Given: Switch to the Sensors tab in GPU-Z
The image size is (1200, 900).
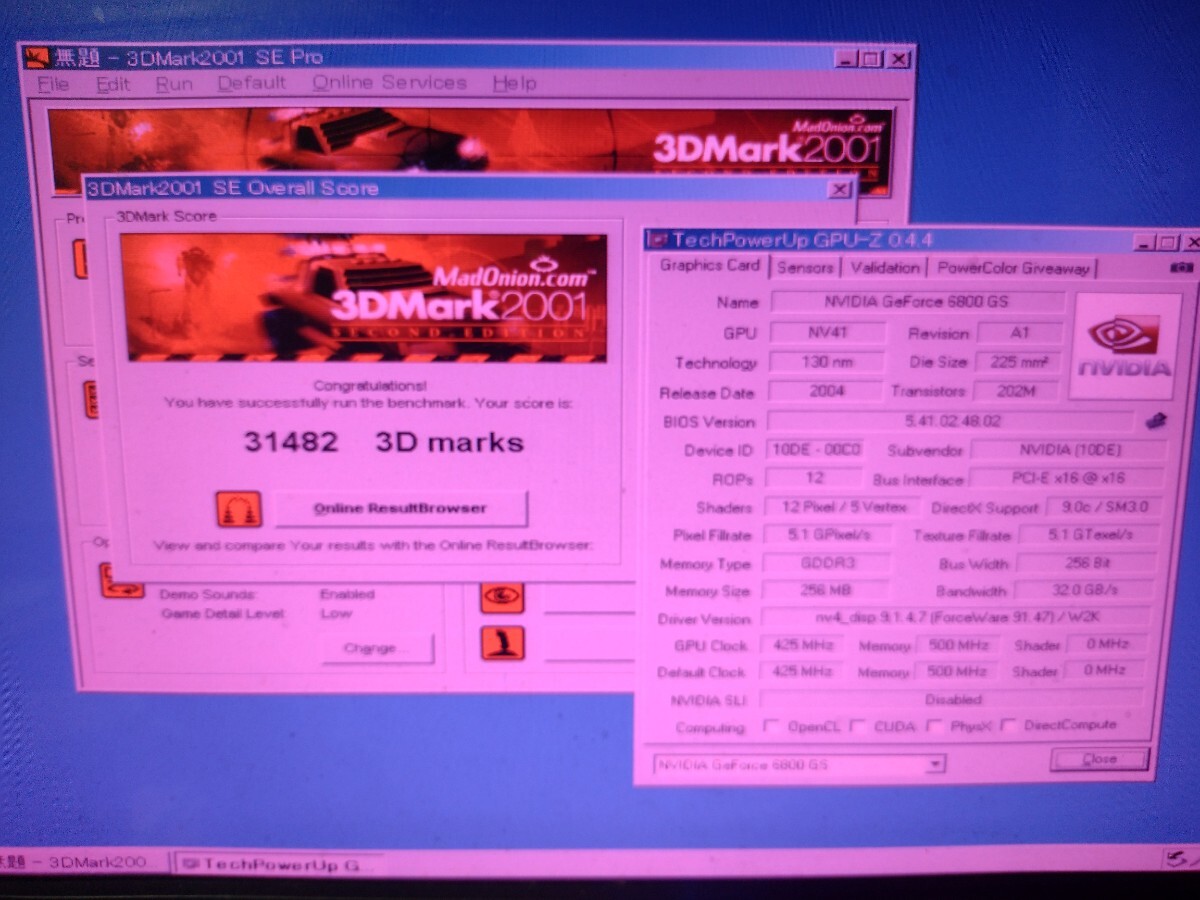Looking at the screenshot, I should point(805,267).
